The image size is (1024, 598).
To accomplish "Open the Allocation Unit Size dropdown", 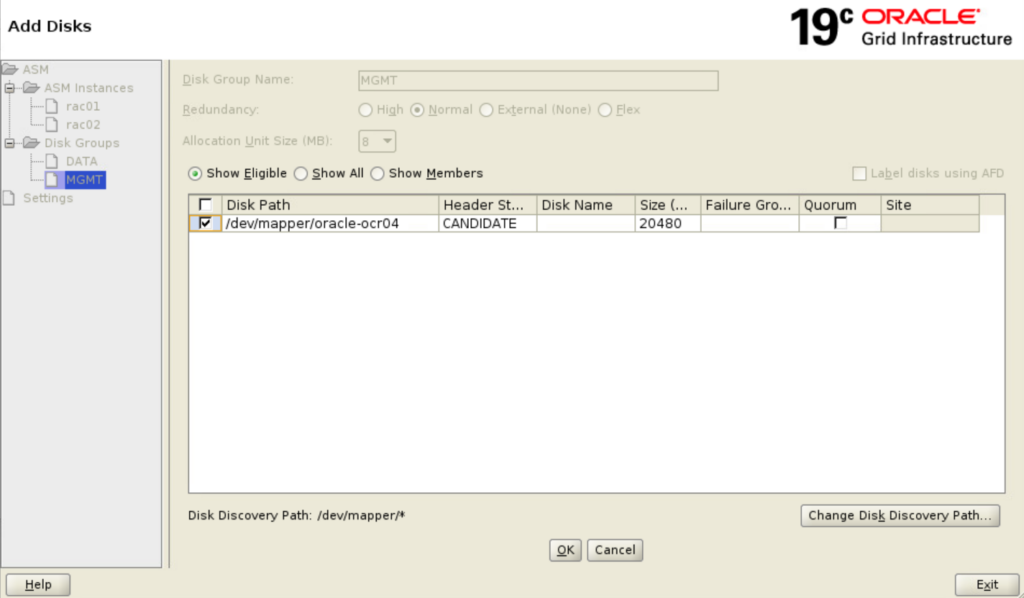I will pyautogui.click(x=378, y=141).
